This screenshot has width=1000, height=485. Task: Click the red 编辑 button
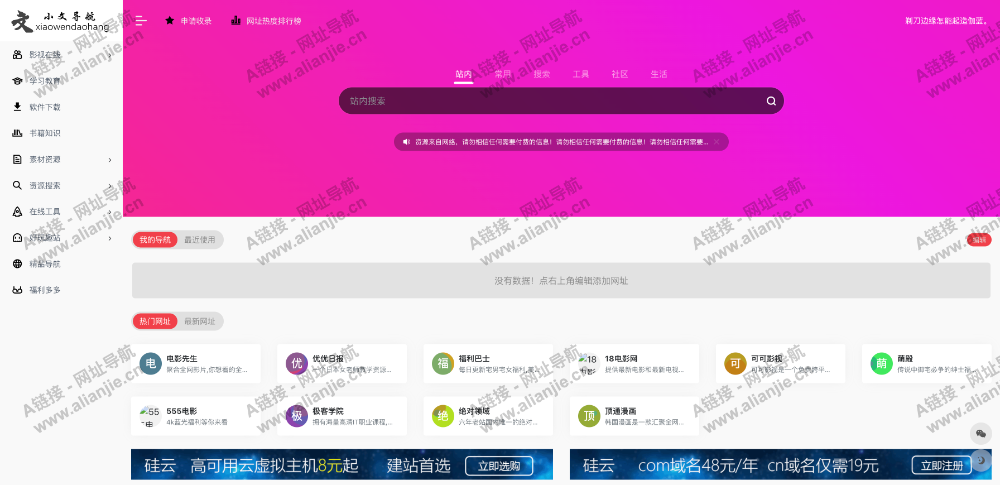[x=979, y=240]
